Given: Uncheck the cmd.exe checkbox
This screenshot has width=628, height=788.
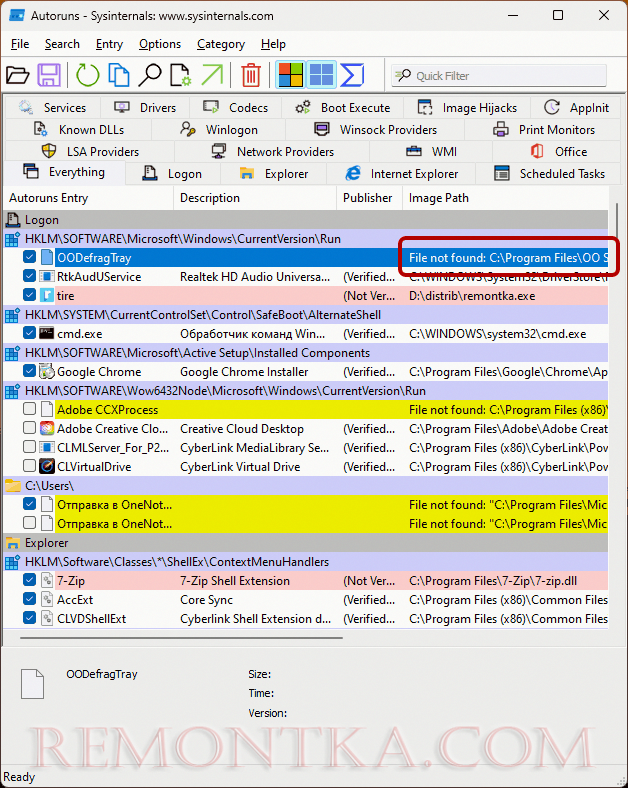Looking at the screenshot, I should point(29,333).
